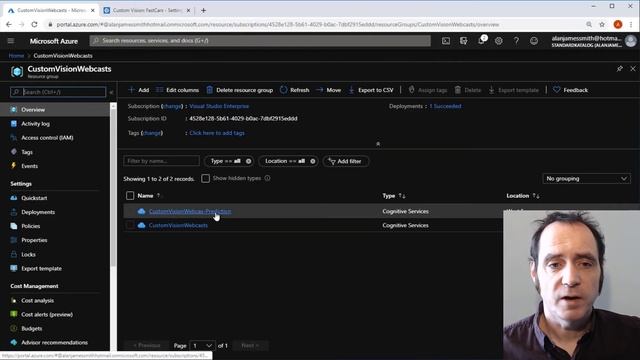Open the page number dropdown

[x=202, y=346]
